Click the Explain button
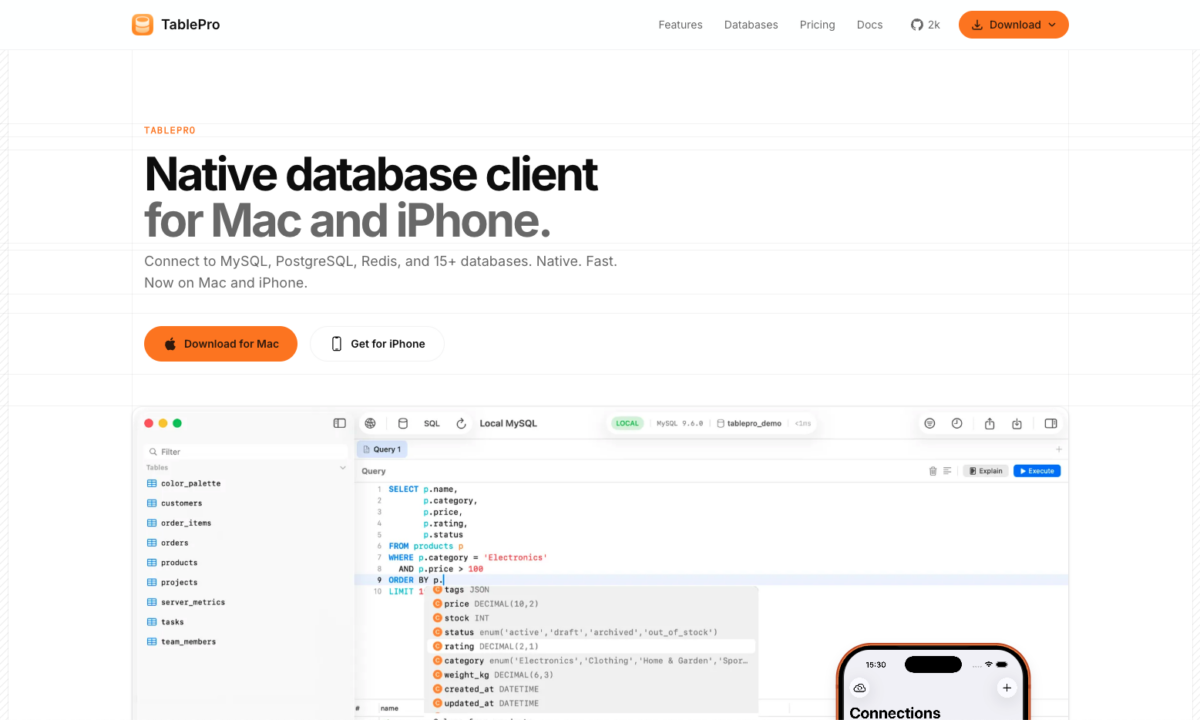Viewport: 1200px width, 720px height. (x=985, y=471)
